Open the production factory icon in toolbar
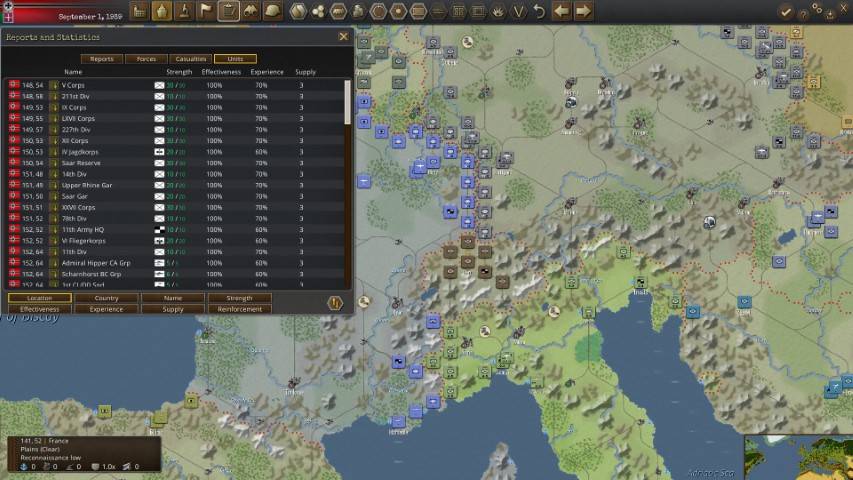The image size is (853, 480). click(139, 11)
